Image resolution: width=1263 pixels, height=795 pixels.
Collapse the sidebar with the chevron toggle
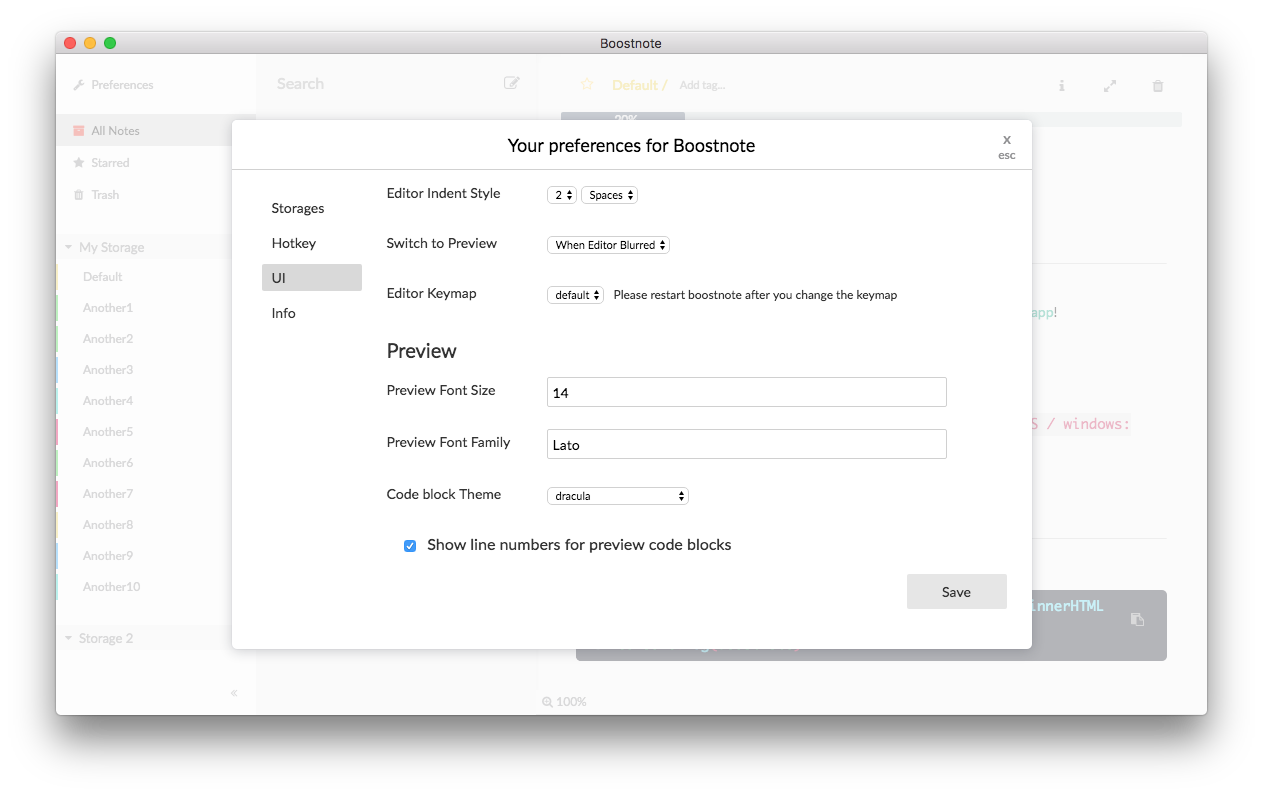(x=233, y=692)
